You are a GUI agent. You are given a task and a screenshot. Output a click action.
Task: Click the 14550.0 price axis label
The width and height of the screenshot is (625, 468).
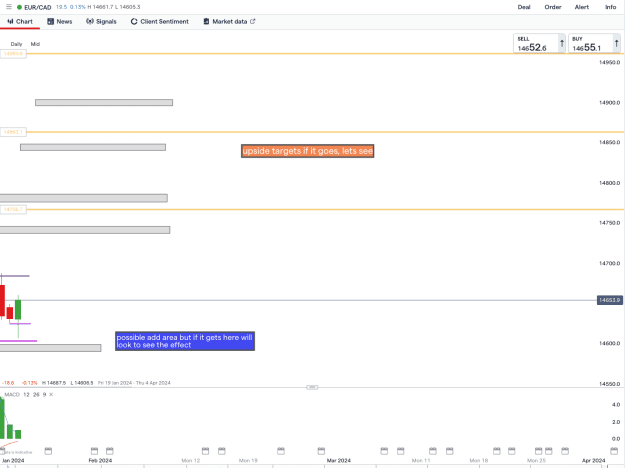609,384
